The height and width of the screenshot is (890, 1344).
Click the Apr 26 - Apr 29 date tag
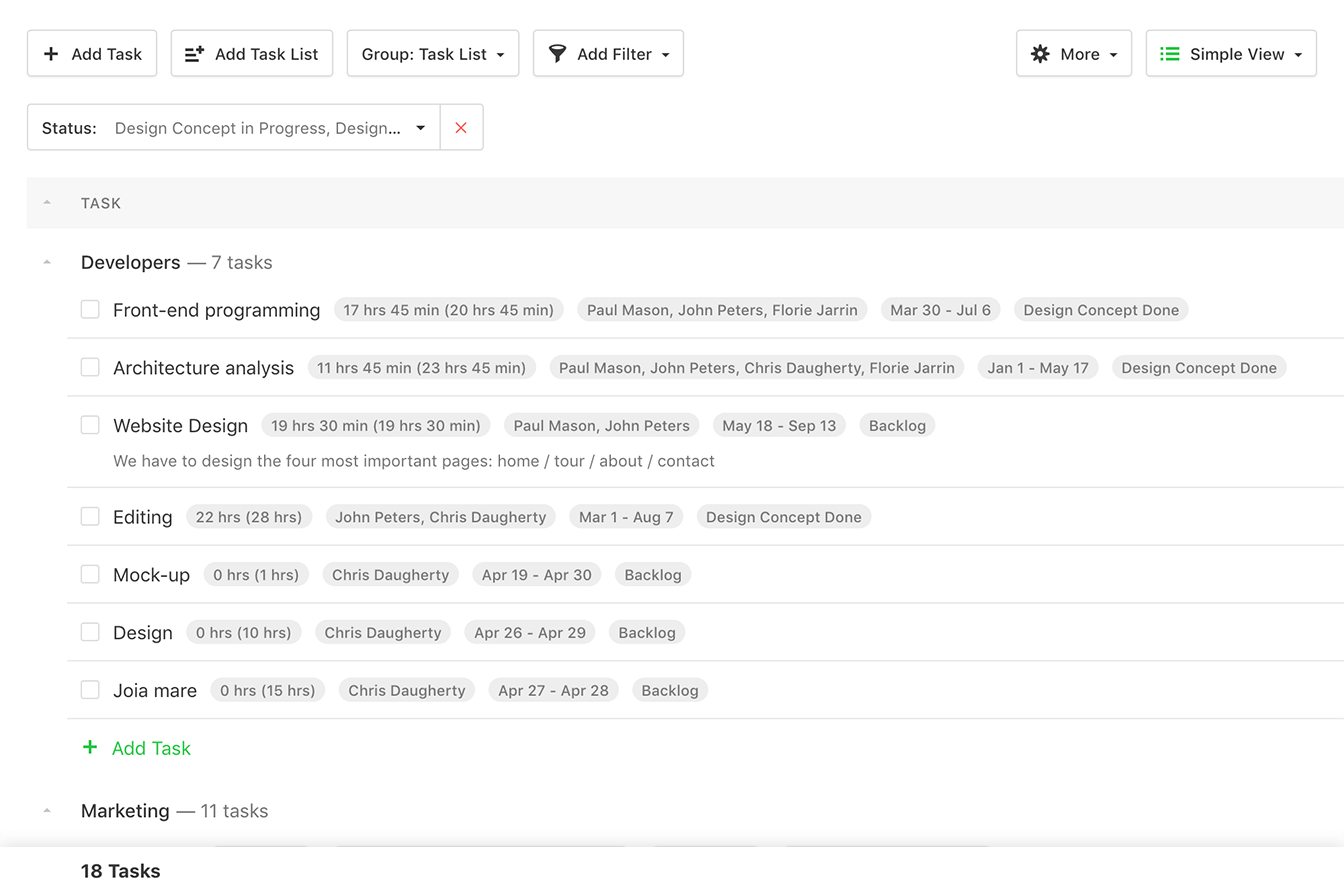(x=530, y=633)
